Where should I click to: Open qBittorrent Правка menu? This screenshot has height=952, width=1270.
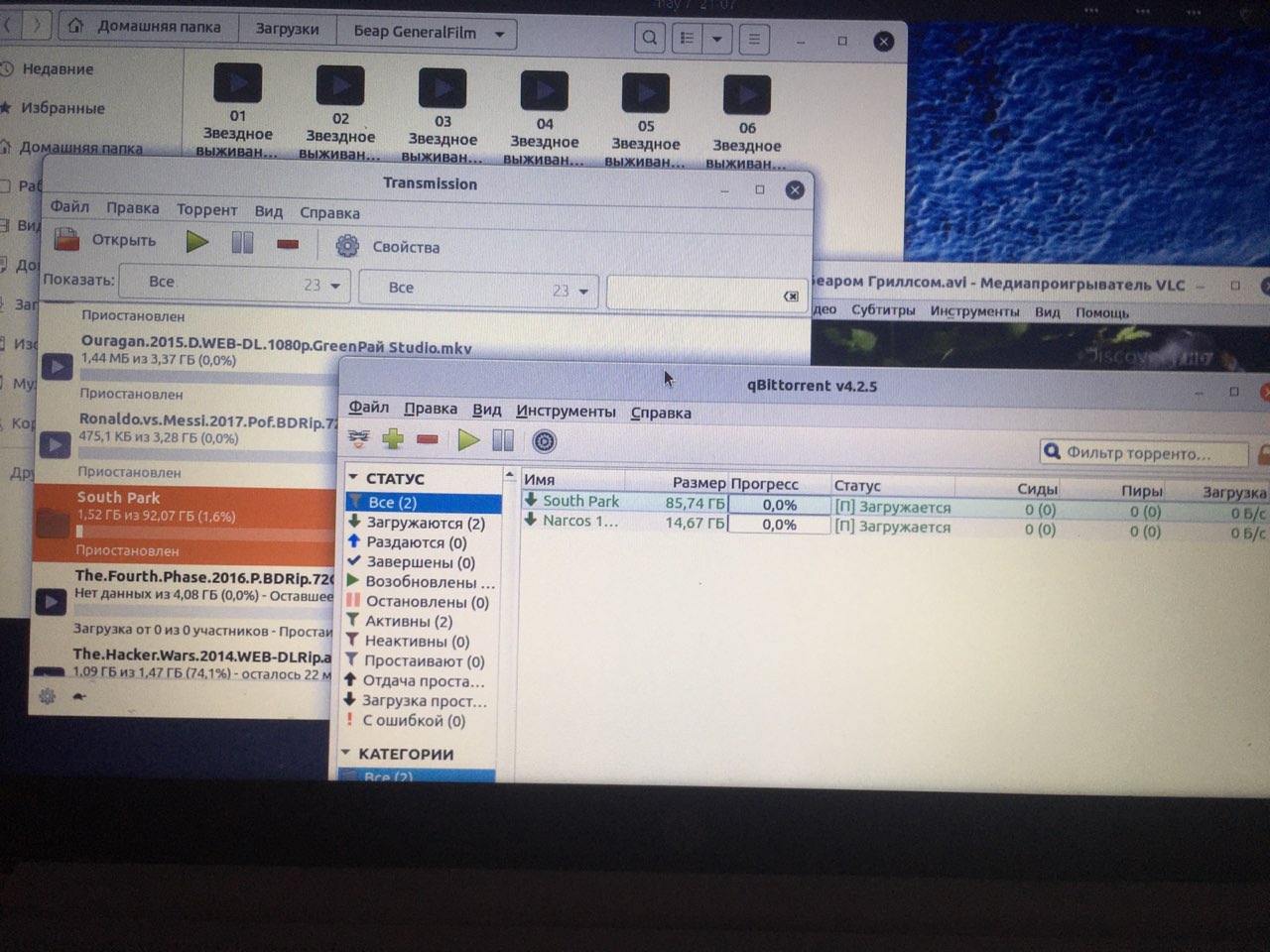tap(431, 409)
